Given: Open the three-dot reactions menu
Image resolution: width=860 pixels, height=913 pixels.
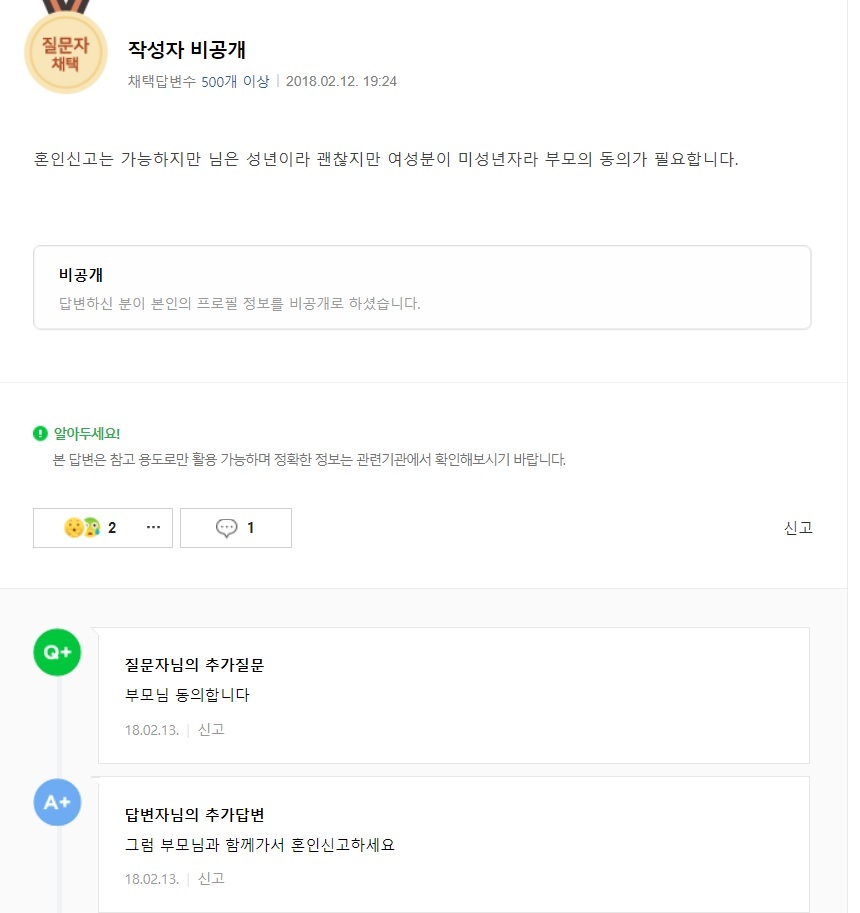Looking at the screenshot, I should point(153,527).
